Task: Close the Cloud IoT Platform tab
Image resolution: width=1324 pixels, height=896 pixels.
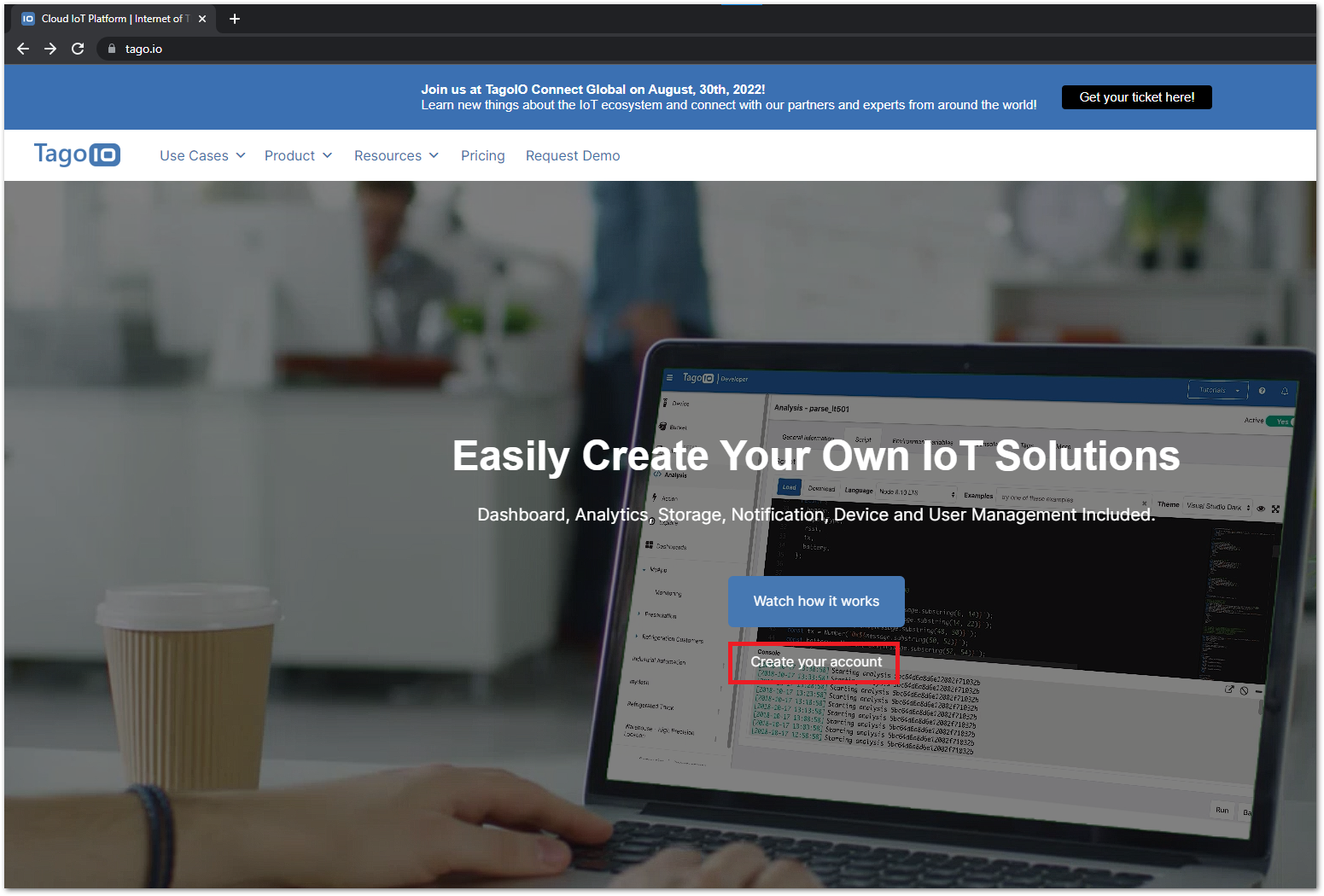Action: tap(202, 19)
